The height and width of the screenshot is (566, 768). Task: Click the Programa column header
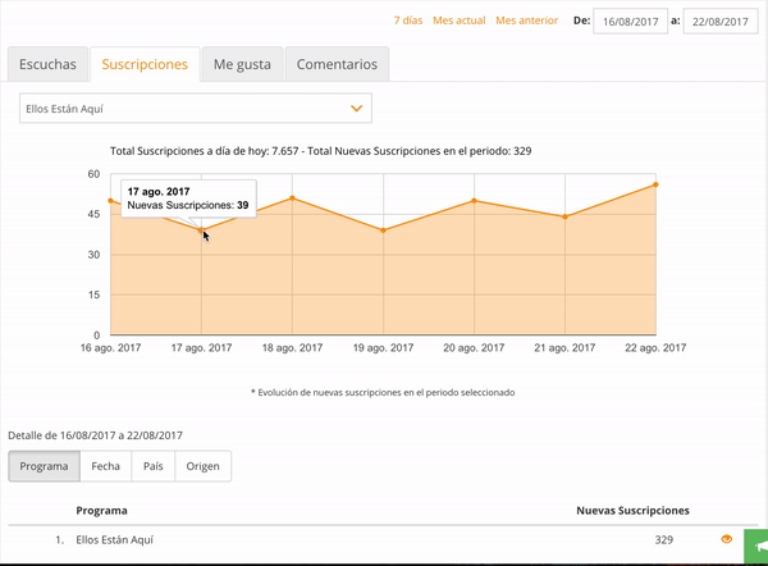[x=101, y=511]
